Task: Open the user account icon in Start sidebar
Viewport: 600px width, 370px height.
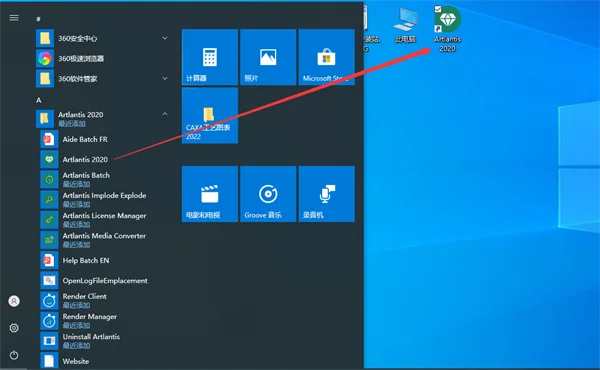Action: (14, 301)
